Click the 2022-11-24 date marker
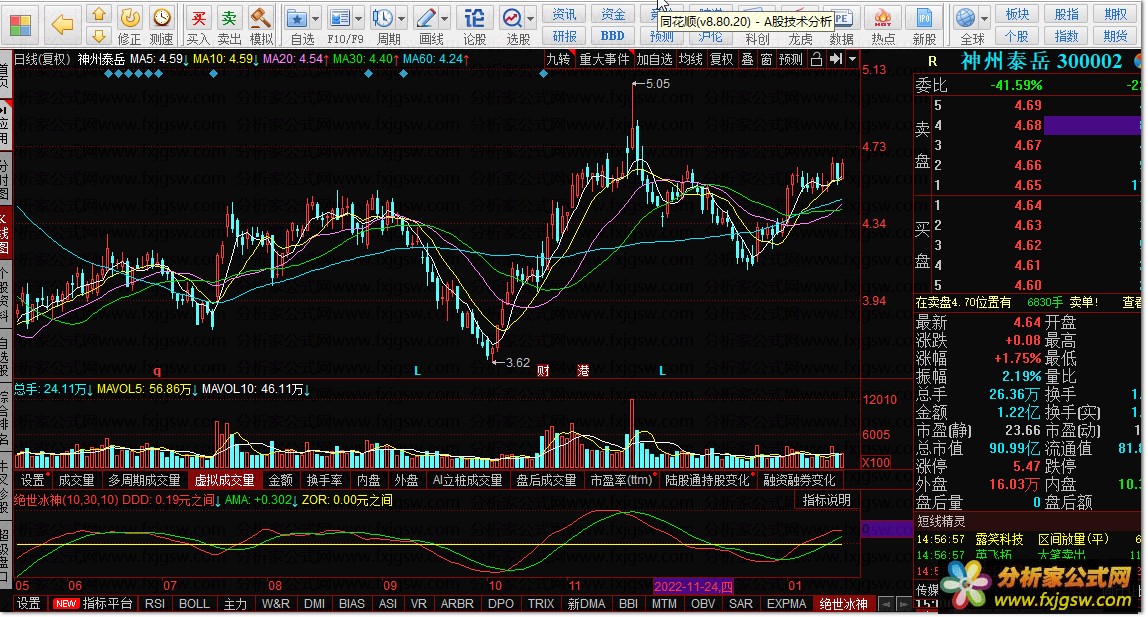The width and height of the screenshot is (1148, 617). (x=693, y=586)
